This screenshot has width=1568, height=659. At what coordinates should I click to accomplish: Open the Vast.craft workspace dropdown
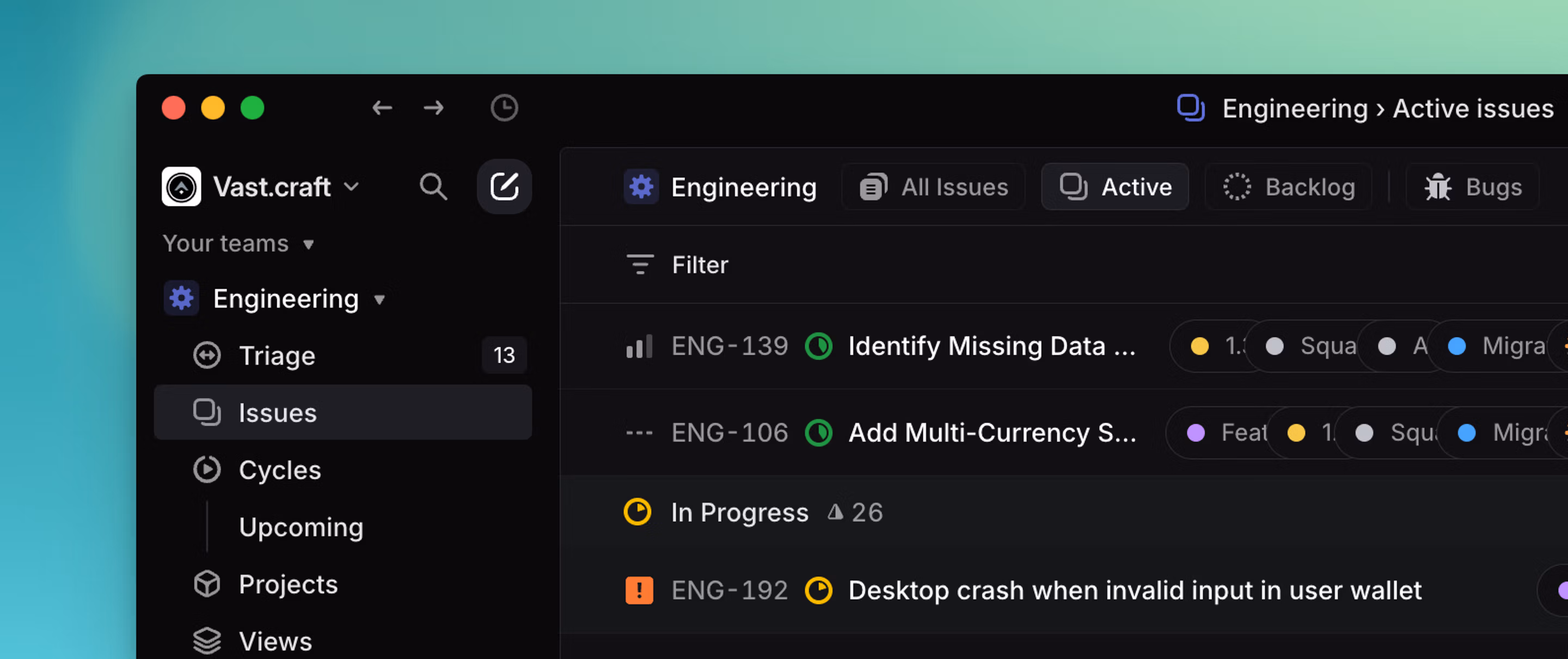262,186
